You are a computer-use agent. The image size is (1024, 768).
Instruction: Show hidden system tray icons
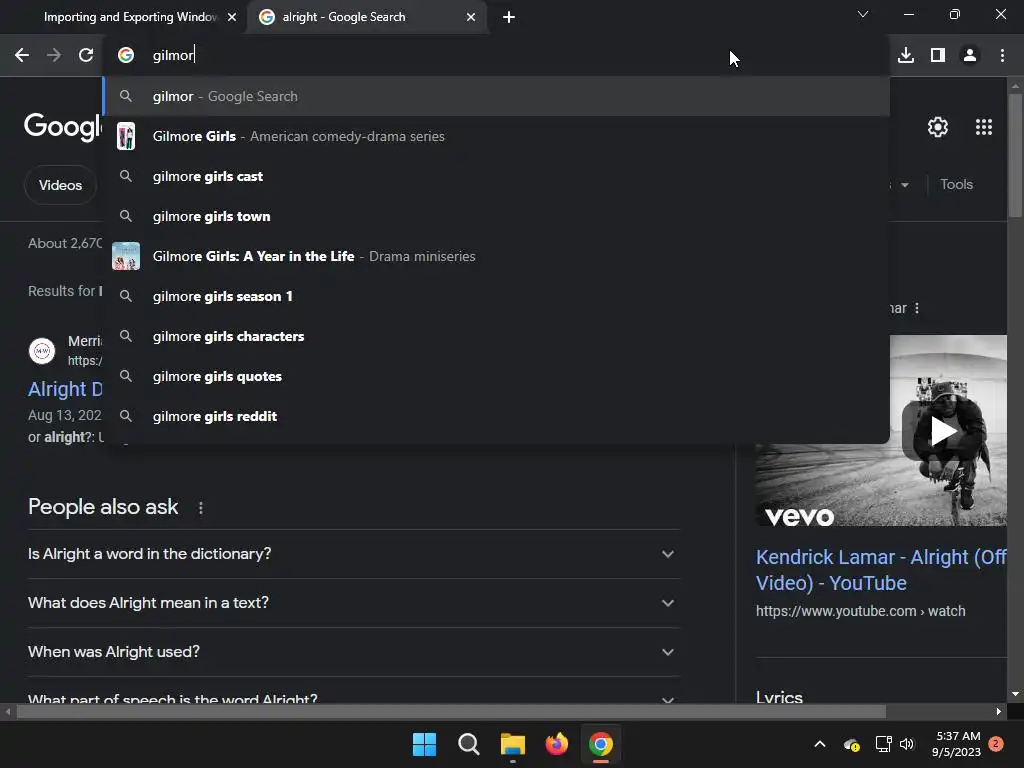click(x=820, y=744)
